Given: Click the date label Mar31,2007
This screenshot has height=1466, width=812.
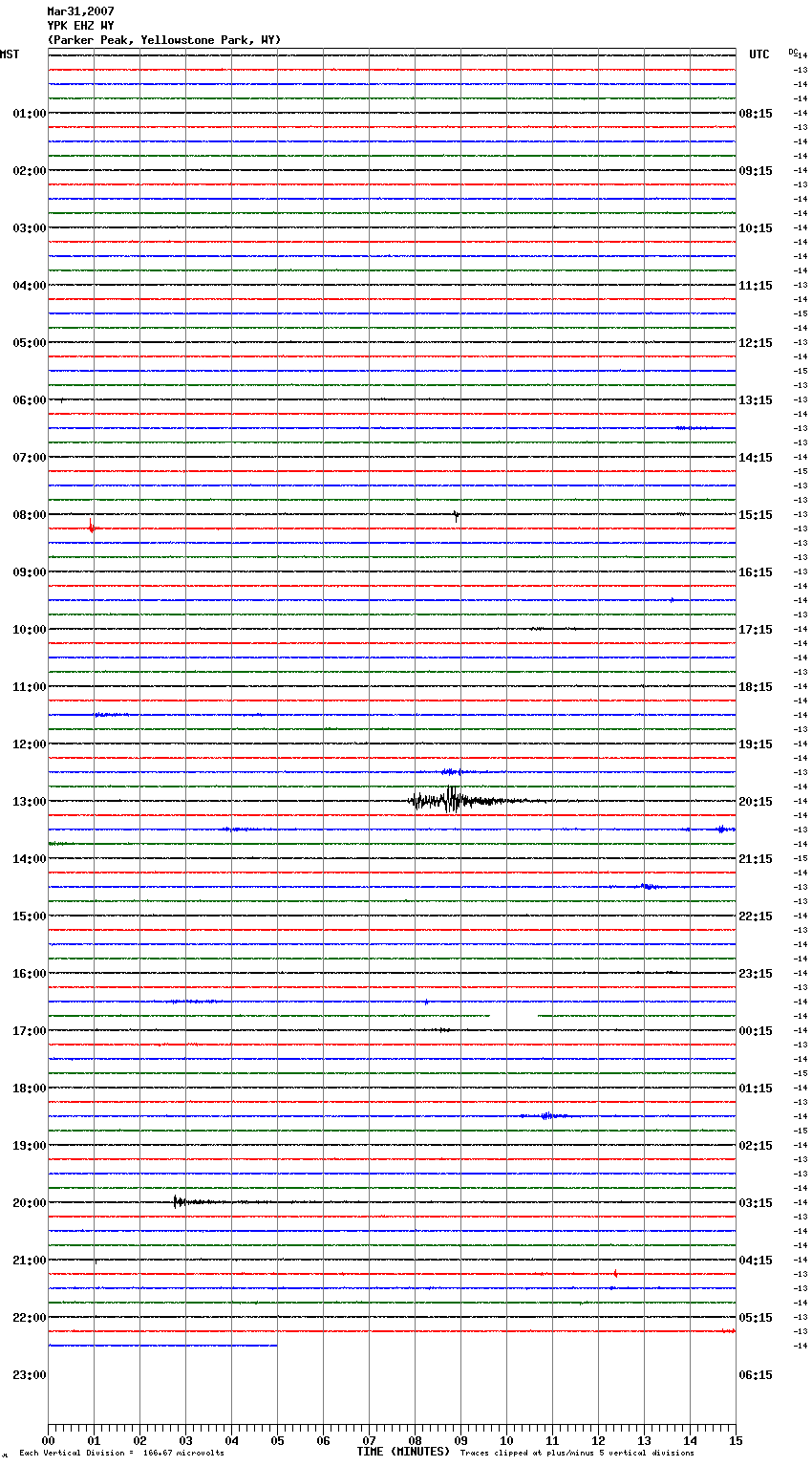Looking at the screenshot, I should coord(80,11).
